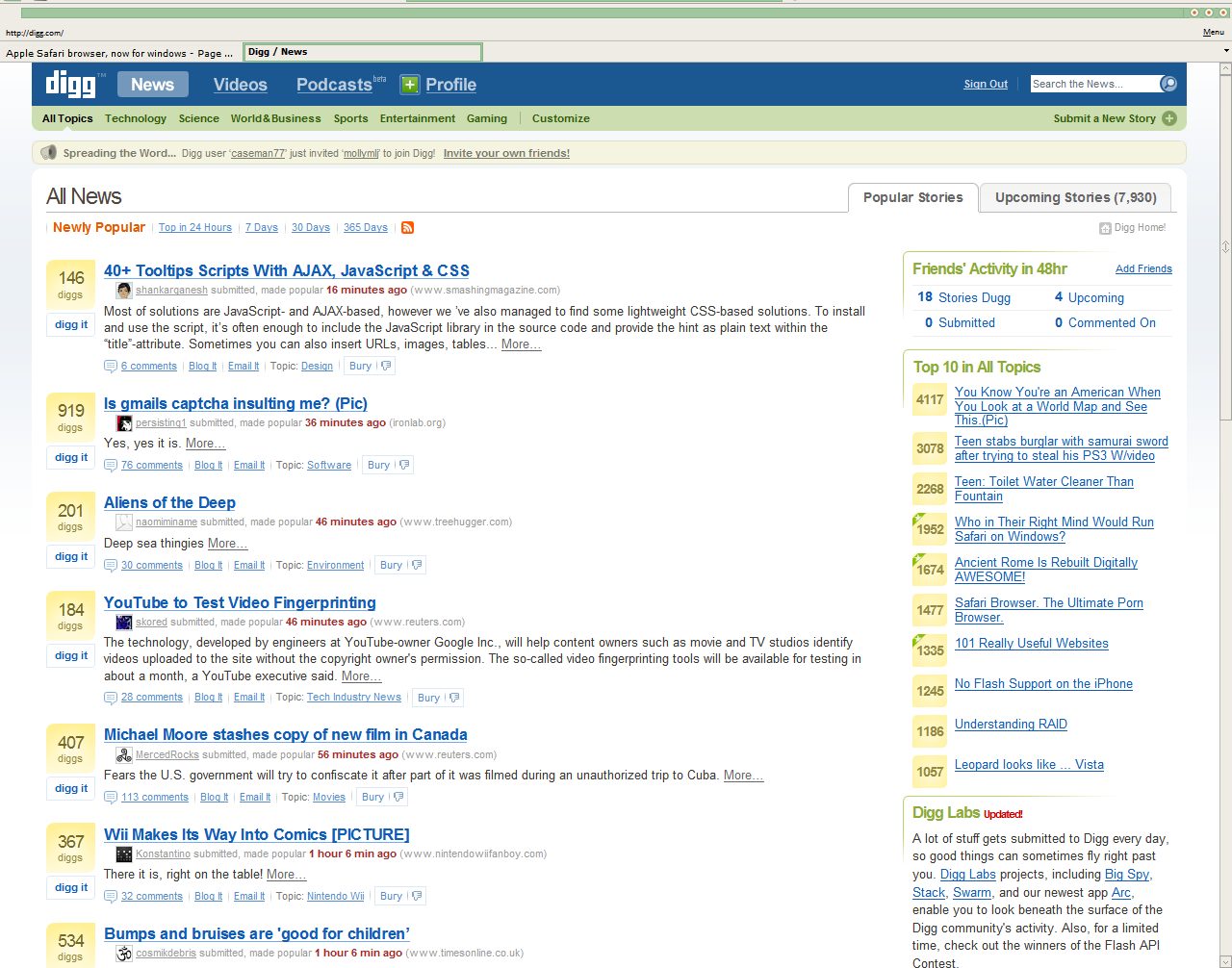This screenshot has width=1232, height=968.
Task: Open the Tech Industry News topic link
Action: point(354,698)
